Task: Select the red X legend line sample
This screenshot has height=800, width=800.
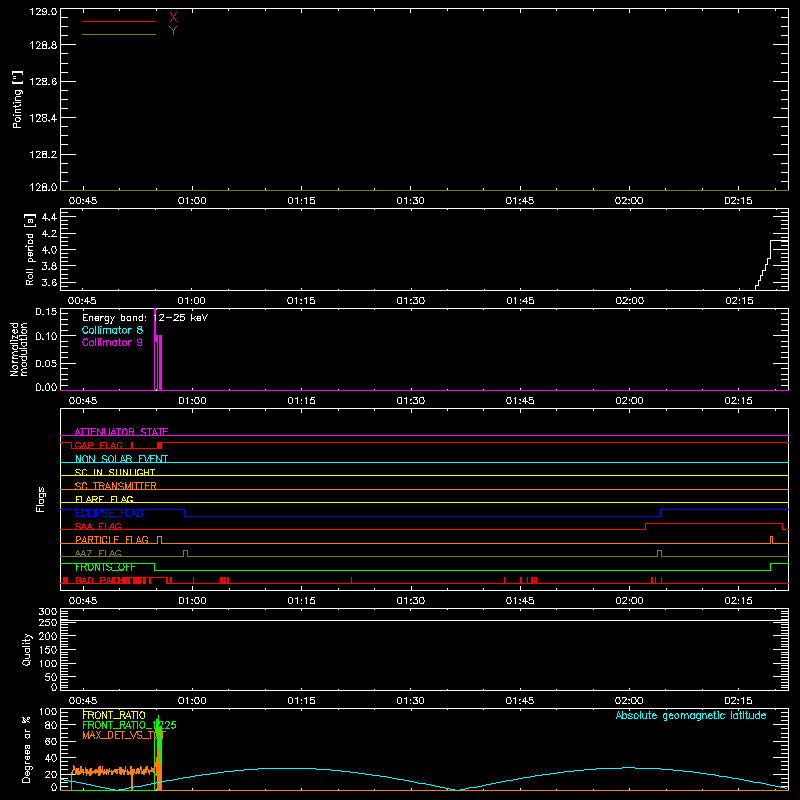Action: point(119,21)
